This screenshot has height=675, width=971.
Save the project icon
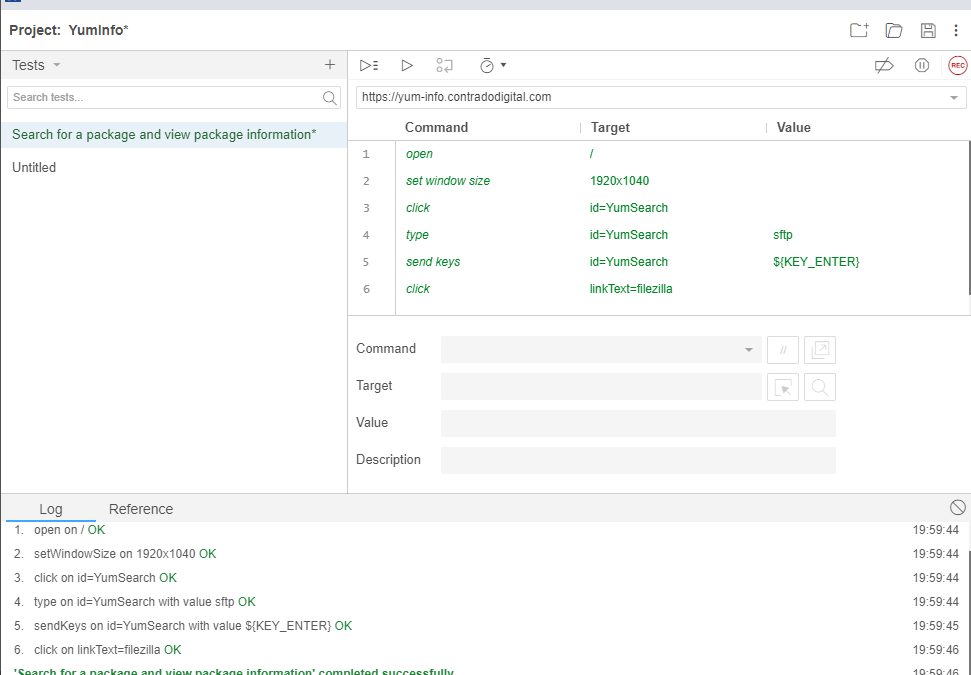point(928,30)
